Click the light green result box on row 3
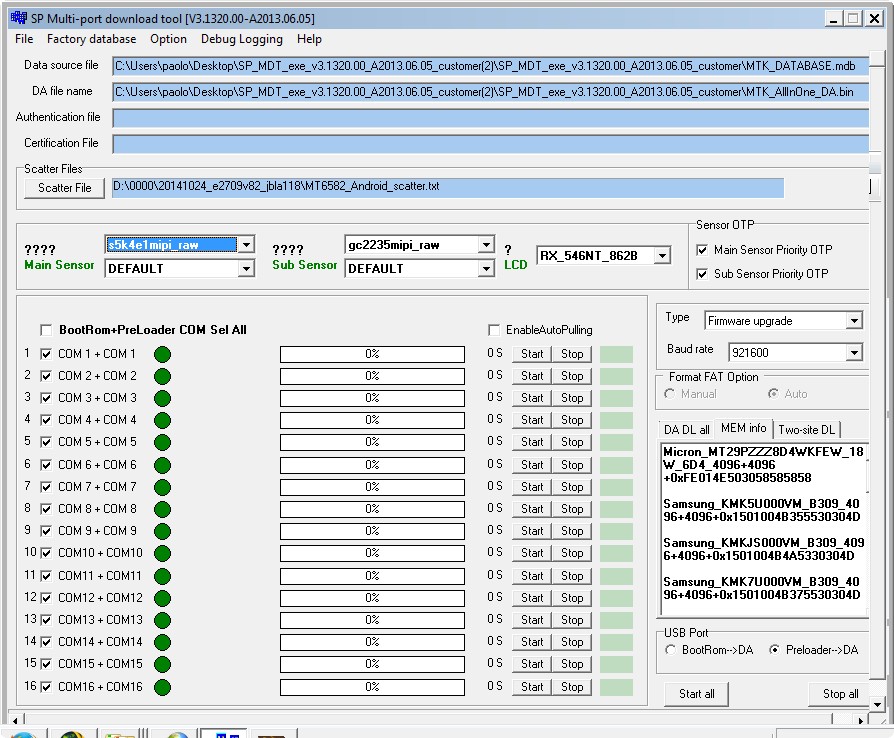Viewport: 894px width, 738px height. (616, 398)
